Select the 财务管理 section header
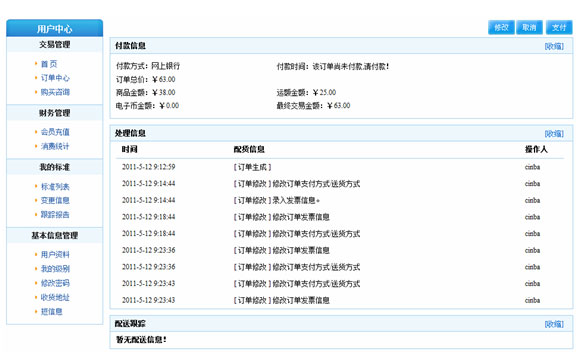This screenshot has height=363, width=576. coord(55,113)
